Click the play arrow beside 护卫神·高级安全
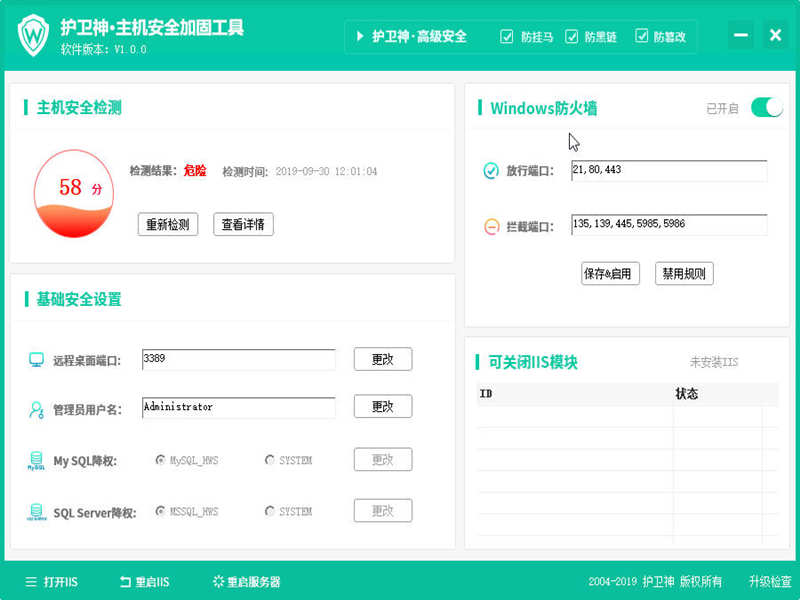 click(360, 36)
